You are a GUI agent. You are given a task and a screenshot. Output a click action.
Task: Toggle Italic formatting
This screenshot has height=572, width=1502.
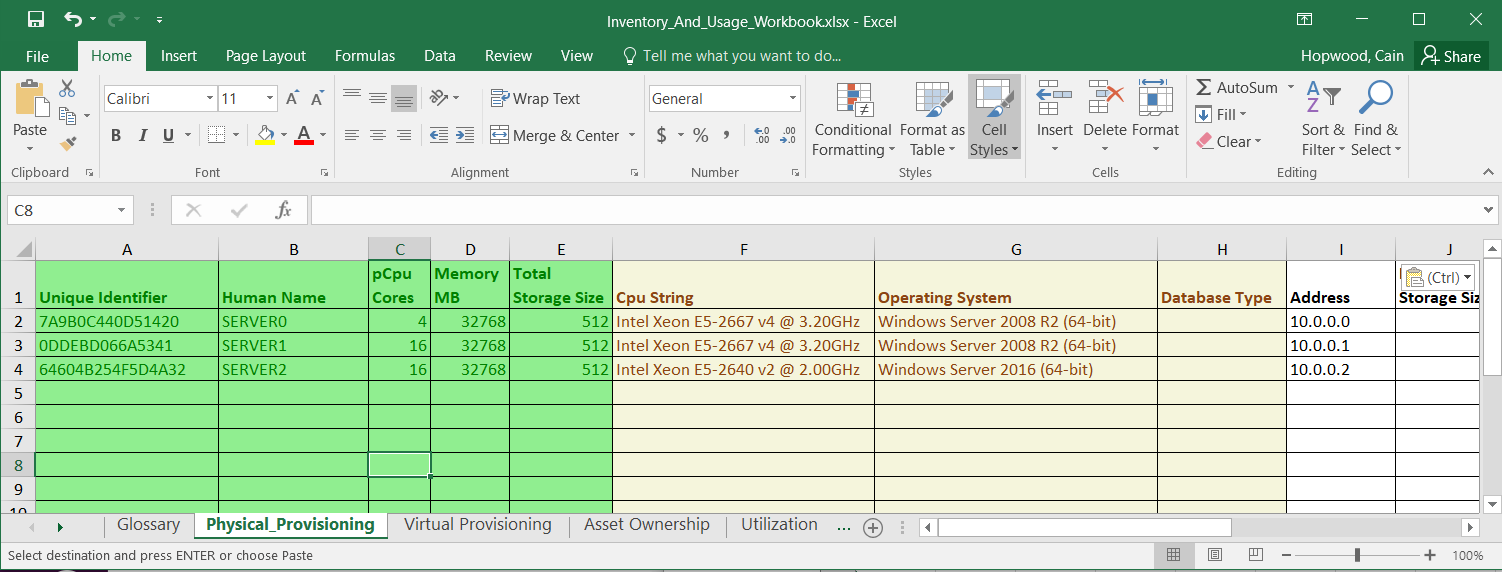click(143, 136)
